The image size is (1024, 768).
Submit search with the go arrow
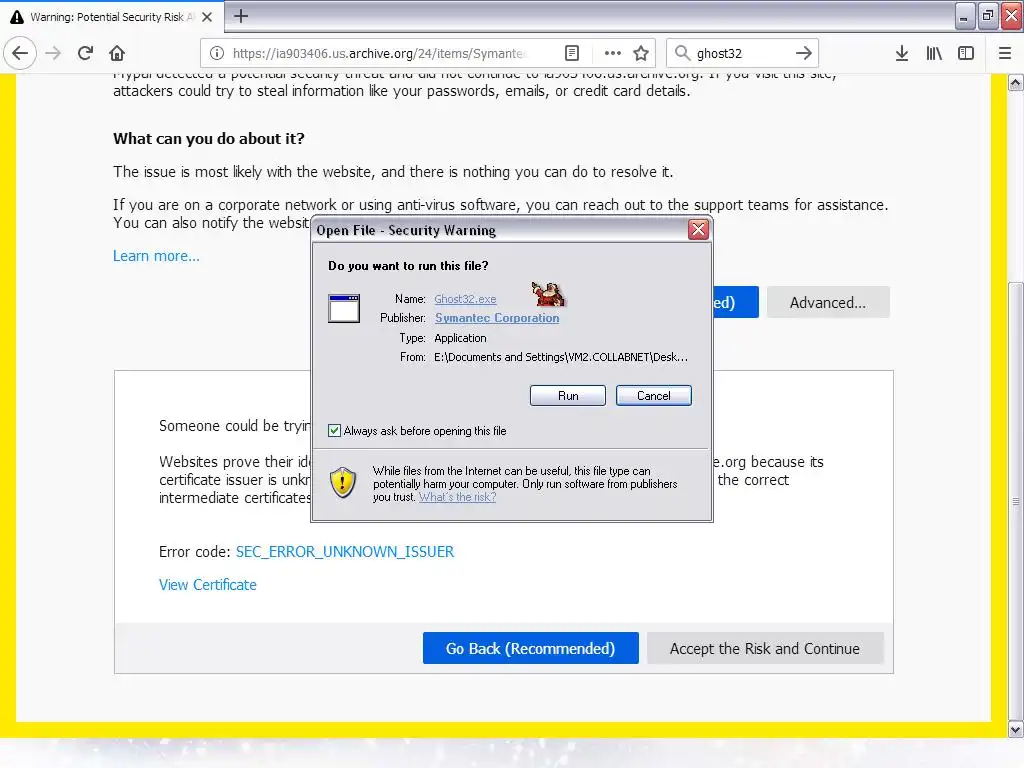[804, 53]
